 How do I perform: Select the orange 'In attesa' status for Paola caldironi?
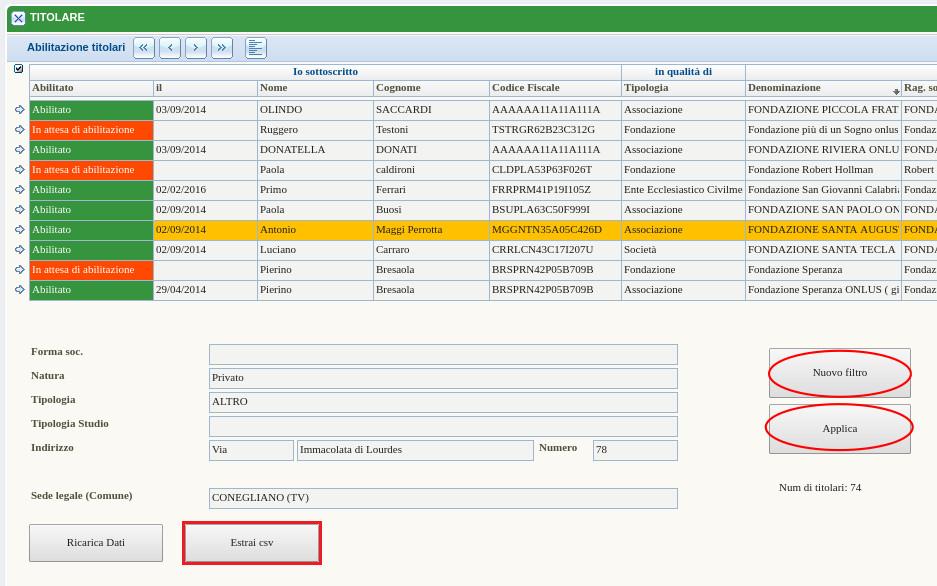[91, 170]
